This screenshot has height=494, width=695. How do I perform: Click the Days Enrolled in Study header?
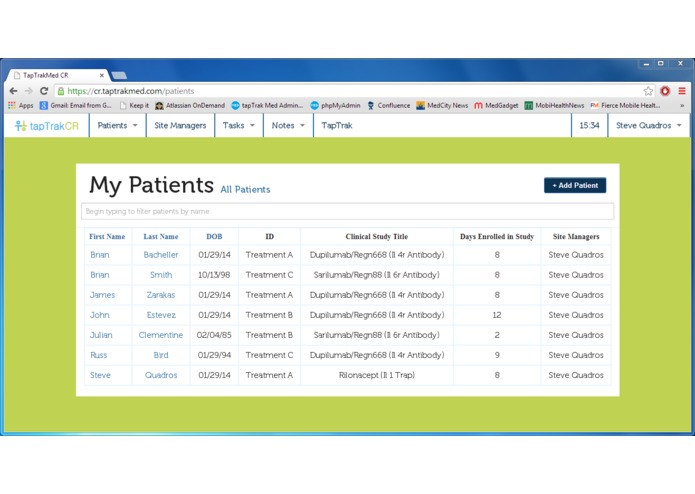click(x=497, y=237)
